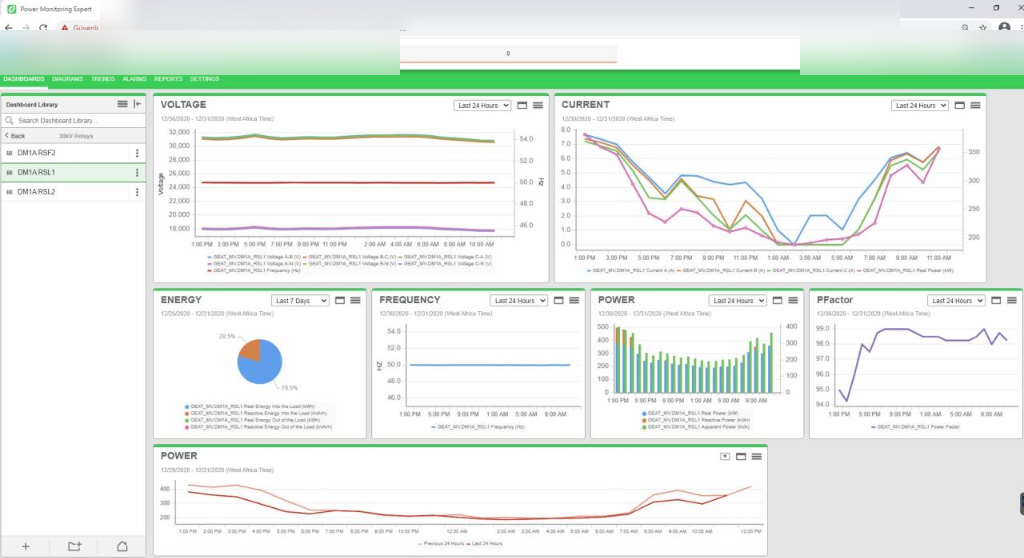Open CURRENT time range dropdown
Image resolution: width=1024 pixels, height=558 pixels.
pos(920,105)
